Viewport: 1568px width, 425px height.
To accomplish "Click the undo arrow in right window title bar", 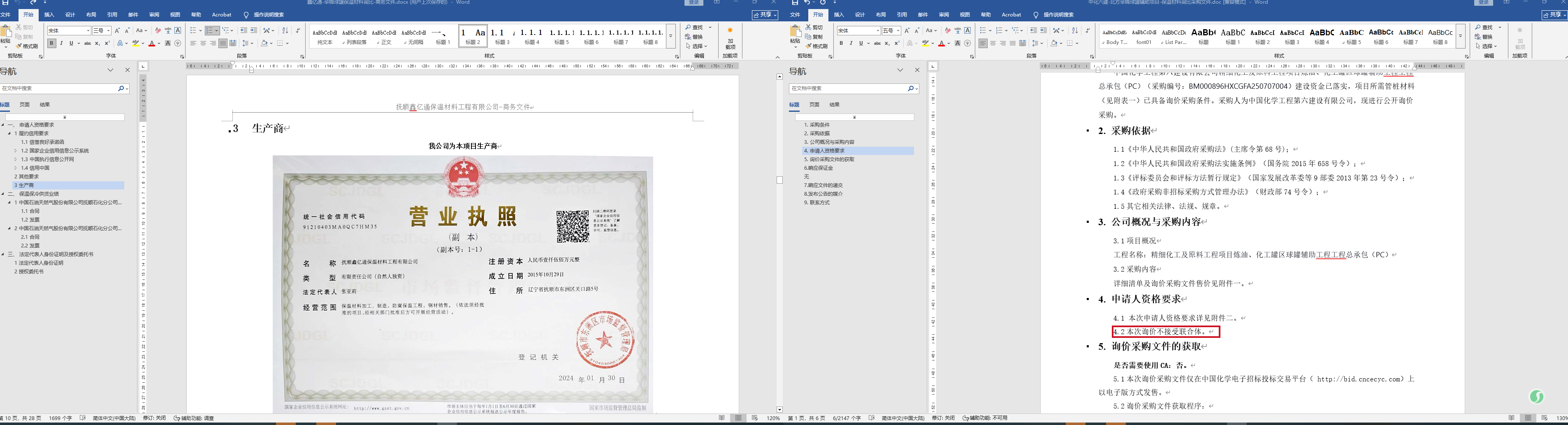I will [x=808, y=2].
